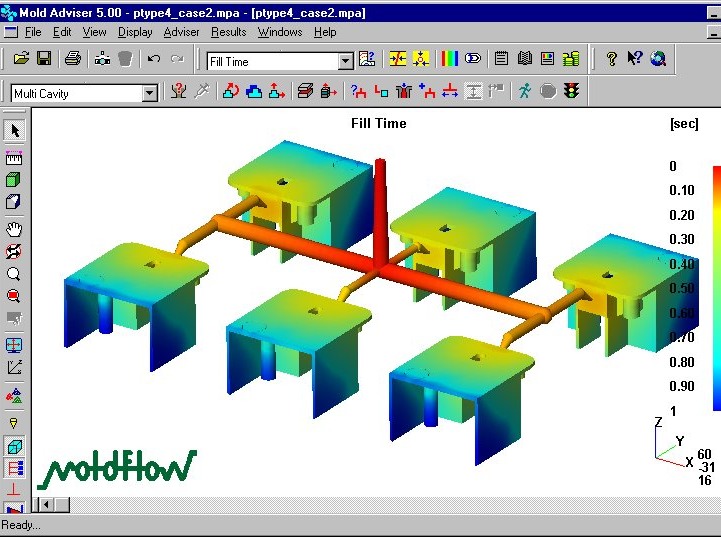Viewport: 721px width, 537px height.
Task: Click the running man analysis icon
Action: point(524,92)
